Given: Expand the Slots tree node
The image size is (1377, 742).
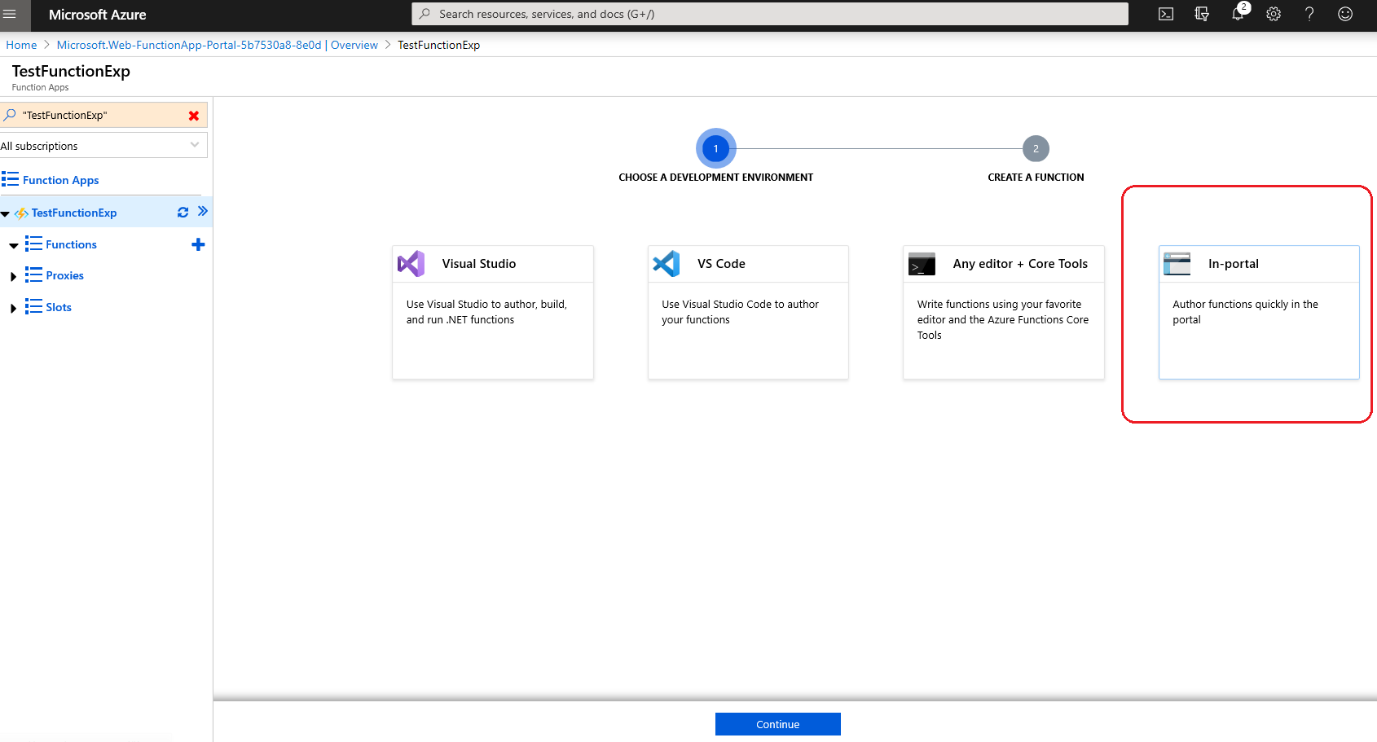Looking at the screenshot, I should click(x=14, y=308).
